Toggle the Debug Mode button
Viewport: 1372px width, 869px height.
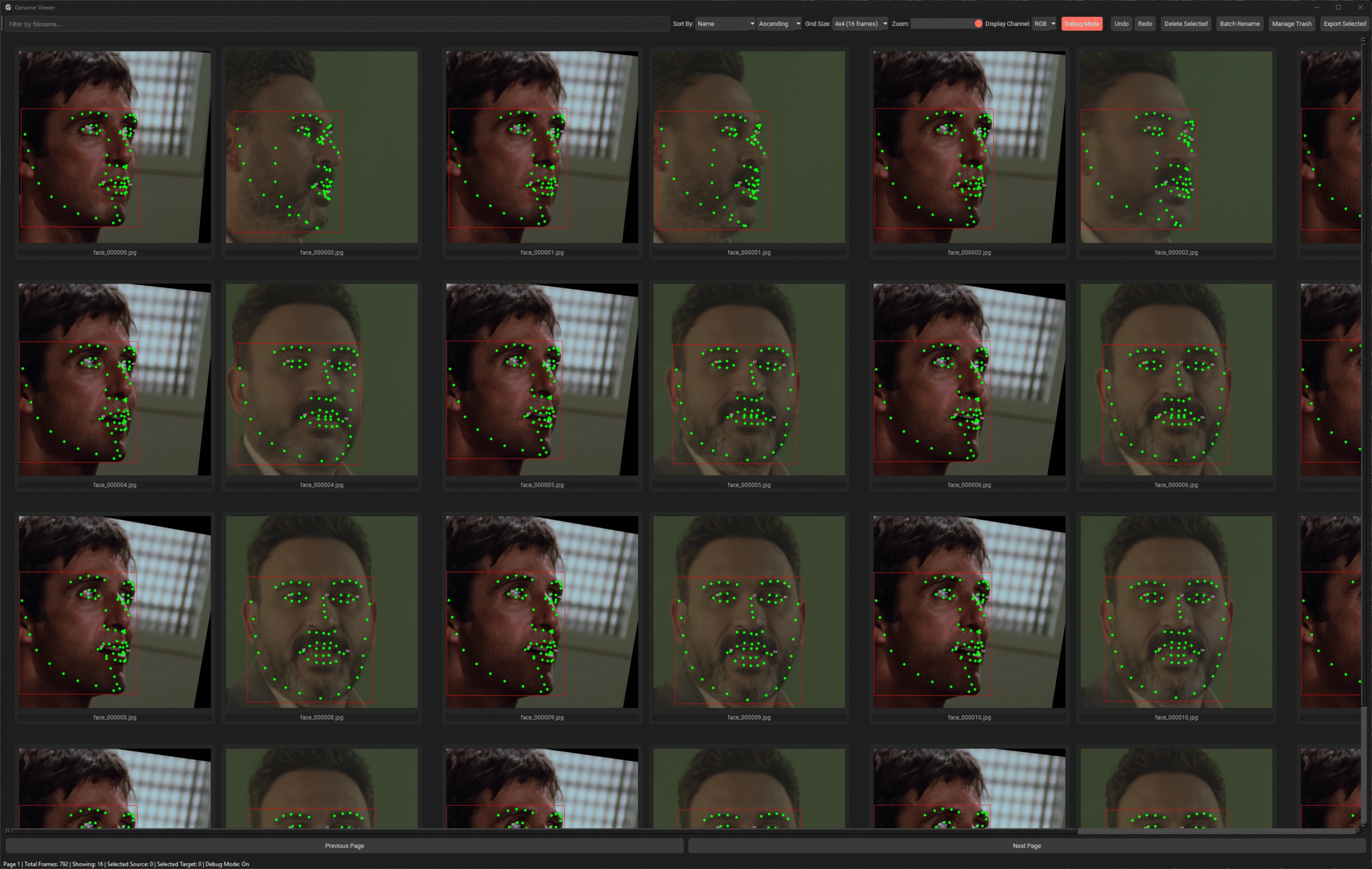pyautogui.click(x=1082, y=24)
